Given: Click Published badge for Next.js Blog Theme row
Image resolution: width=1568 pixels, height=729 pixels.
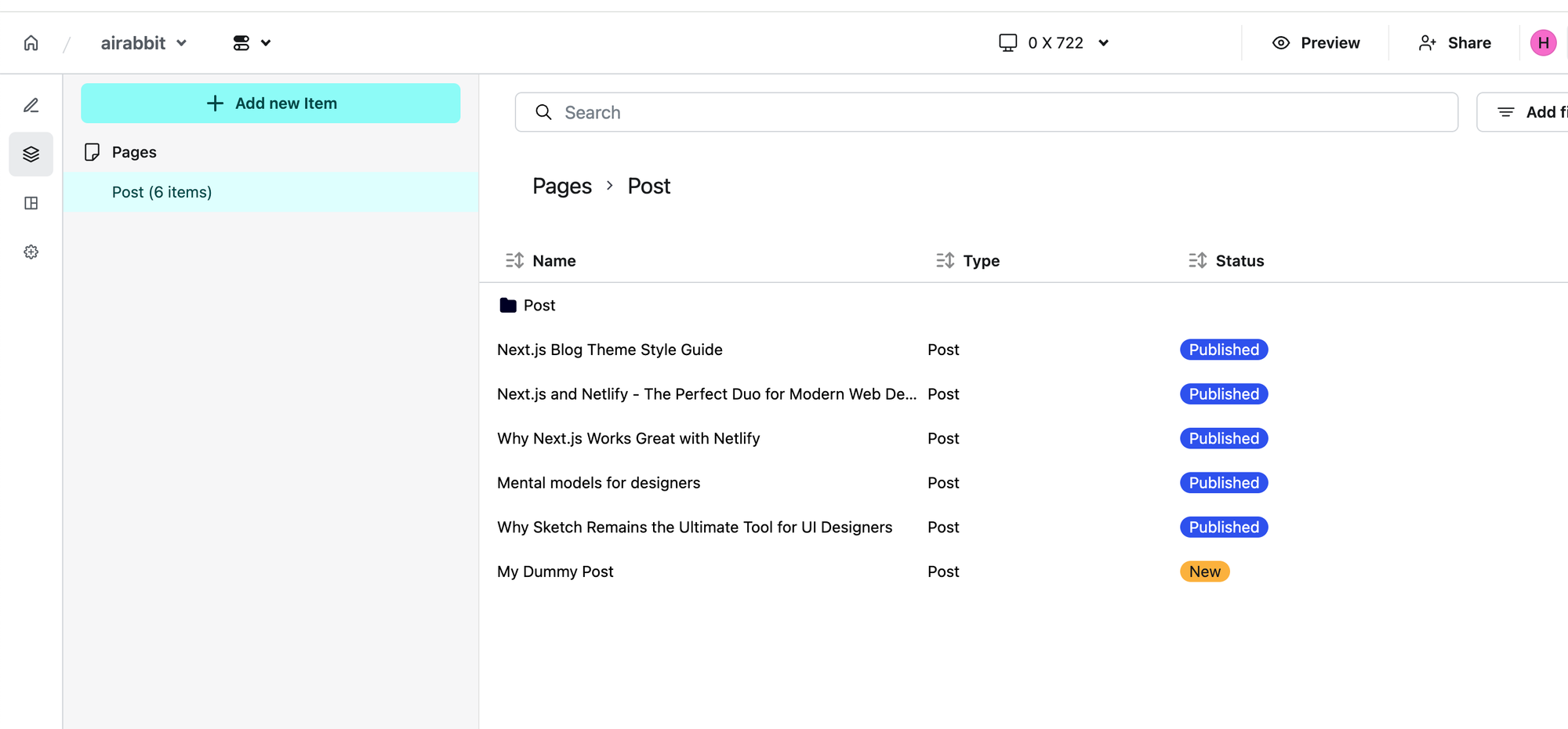Looking at the screenshot, I should coord(1224,350).
